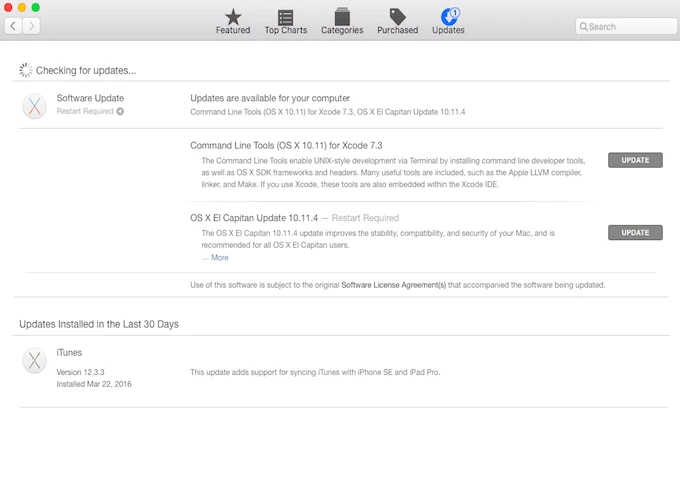
Task: Open the Categories tray icon
Action: click(342, 16)
